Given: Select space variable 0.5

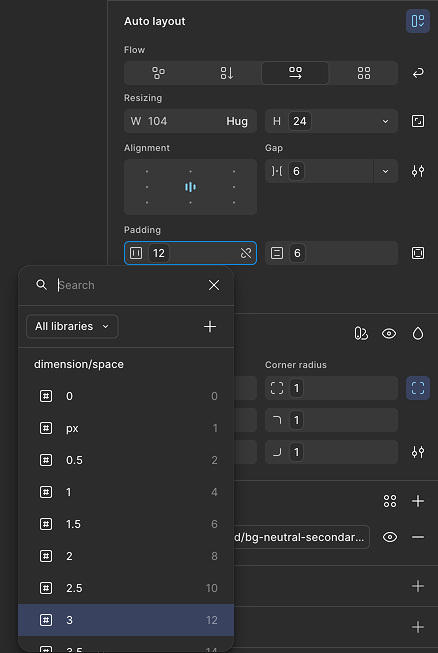Looking at the screenshot, I should pos(126,460).
